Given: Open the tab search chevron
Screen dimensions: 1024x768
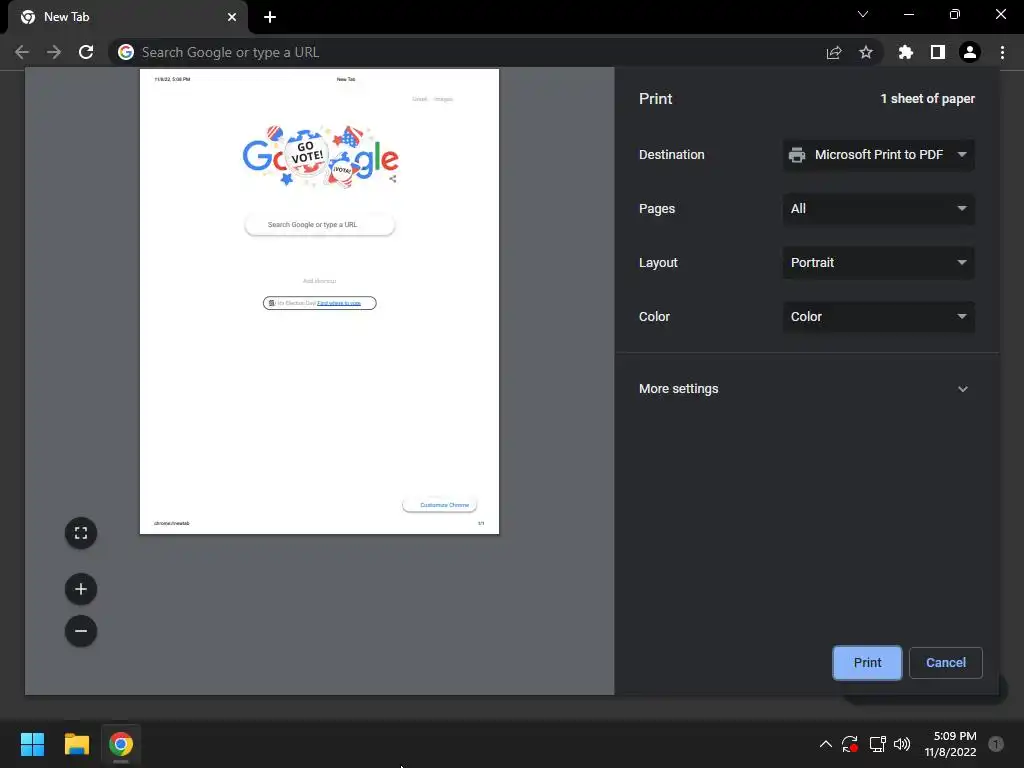Looking at the screenshot, I should click(863, 14).
